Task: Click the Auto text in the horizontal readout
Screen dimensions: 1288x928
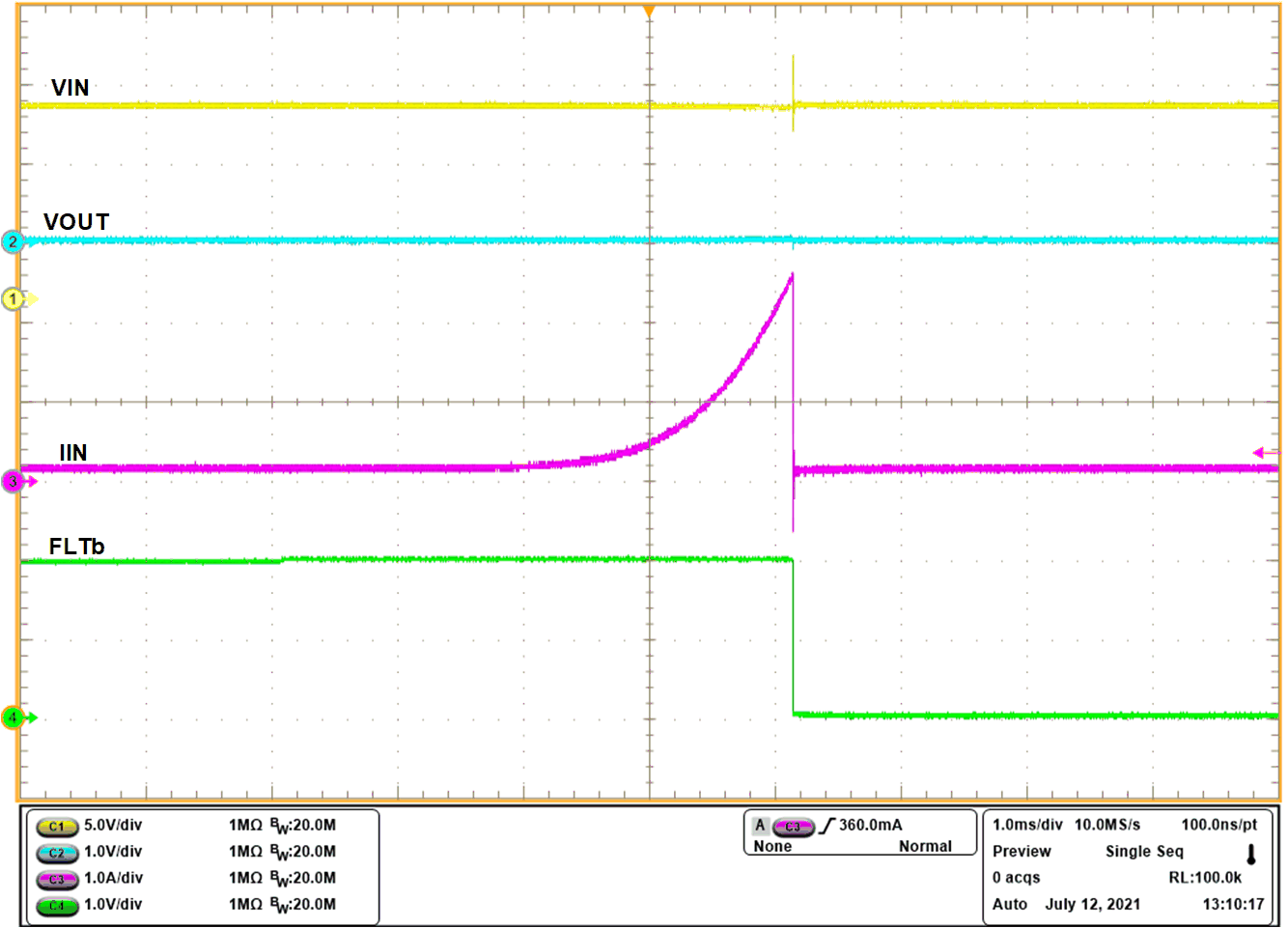Action: [x=1010, y=905]
